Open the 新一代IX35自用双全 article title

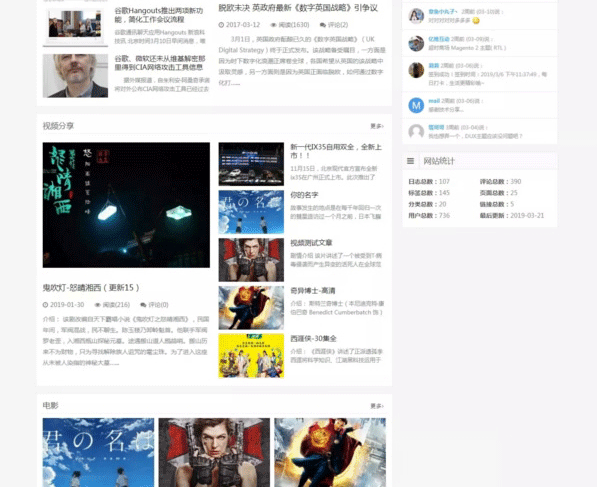tap(336, 151)
